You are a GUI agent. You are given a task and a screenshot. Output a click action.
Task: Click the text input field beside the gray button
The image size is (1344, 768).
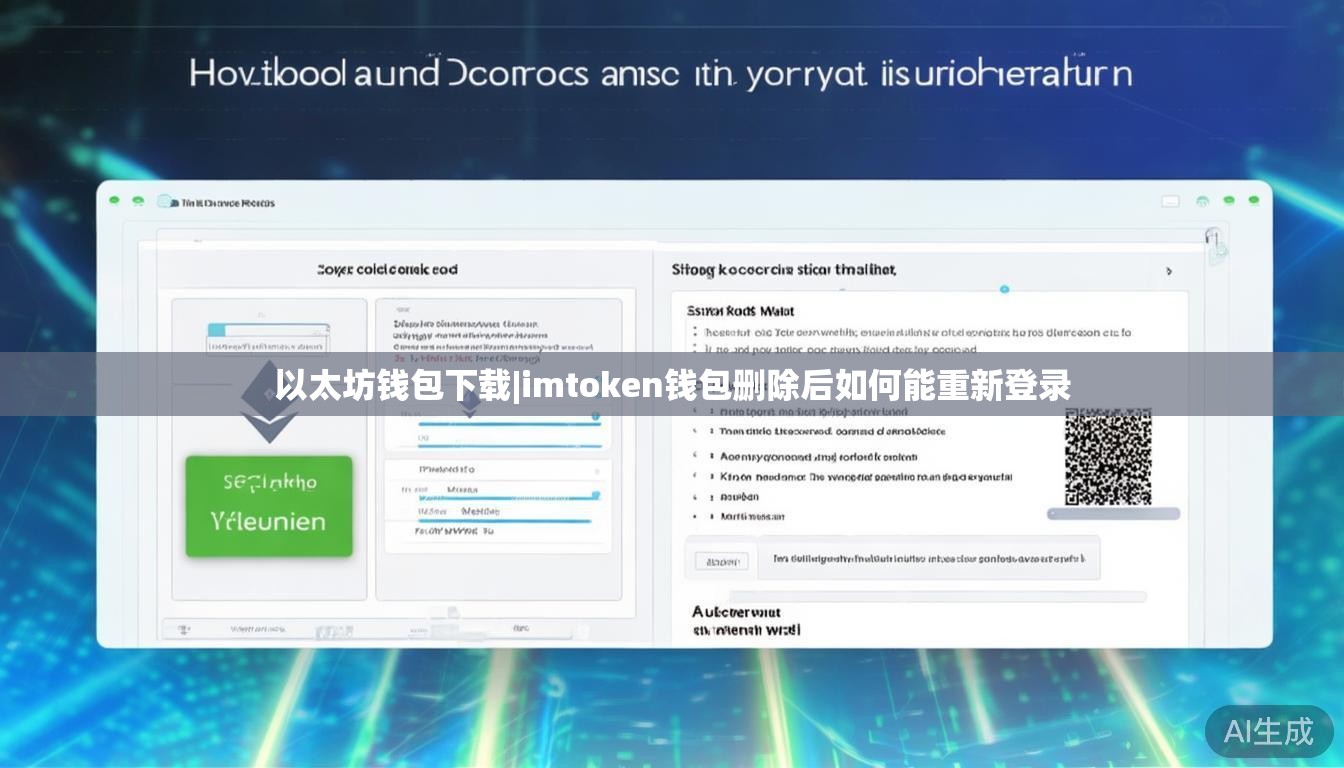click(x=928, y=560)
